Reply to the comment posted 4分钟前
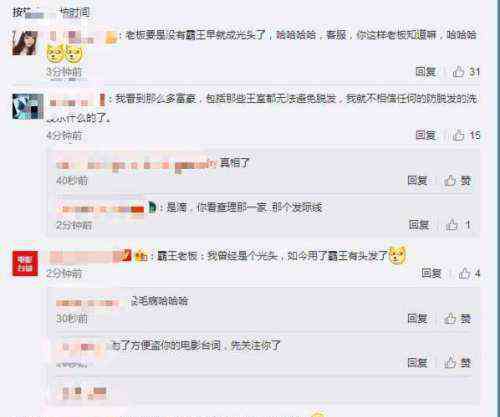The width and height of the screenshot is (500, 417). pos(425,135)
